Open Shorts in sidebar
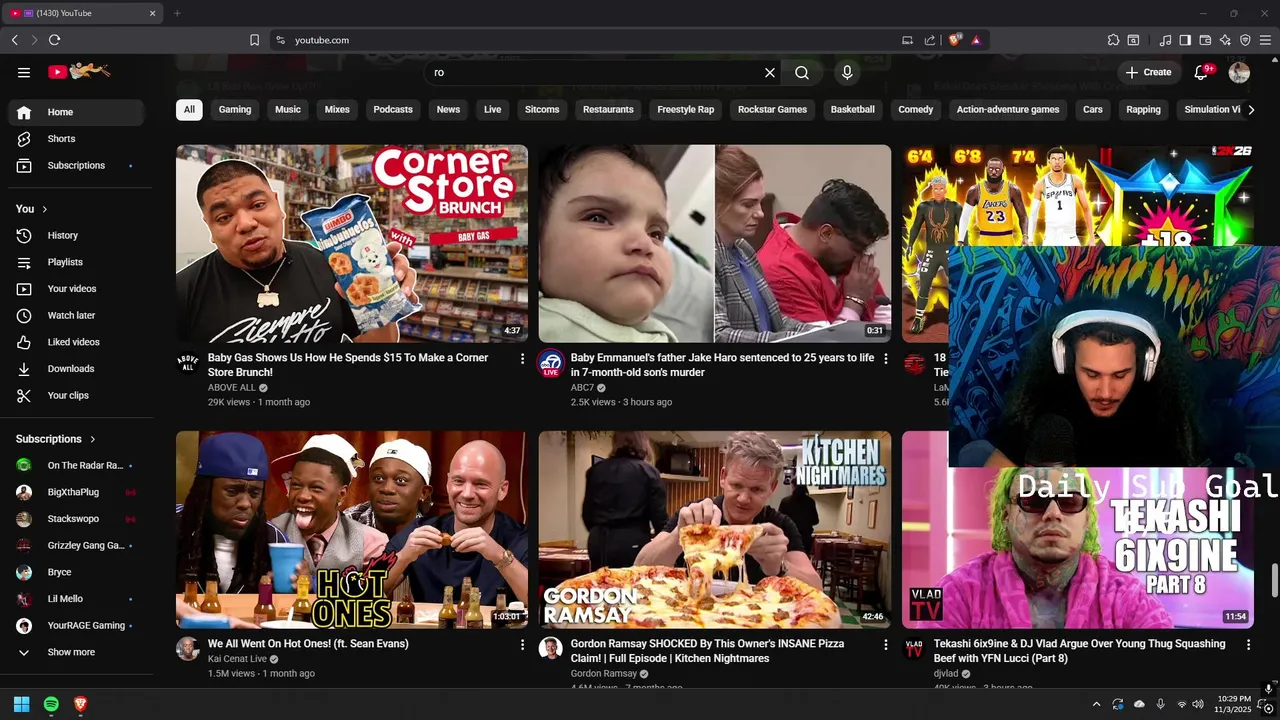 (77, 139)
